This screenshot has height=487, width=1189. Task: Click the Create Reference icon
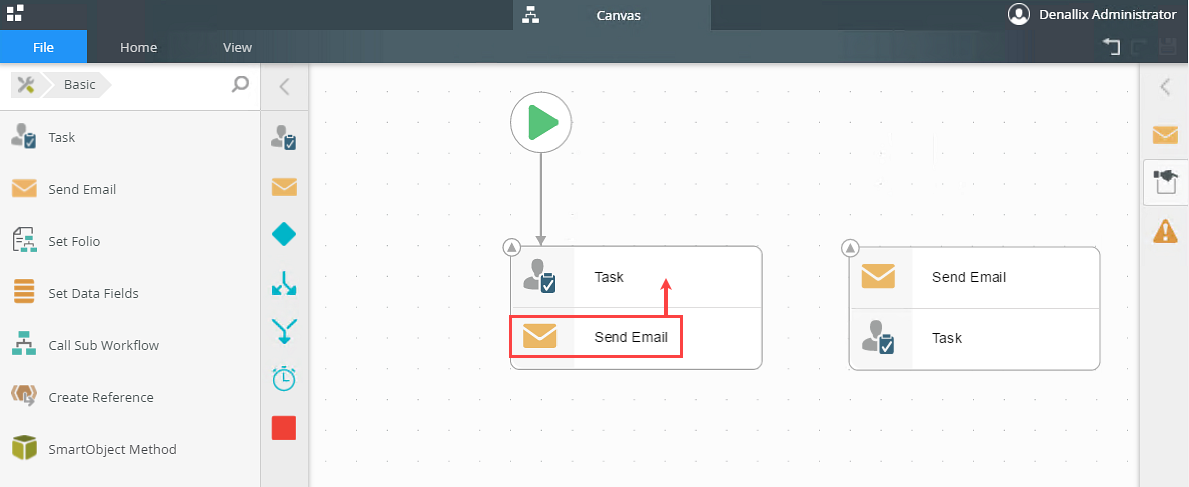pos(24,396)
